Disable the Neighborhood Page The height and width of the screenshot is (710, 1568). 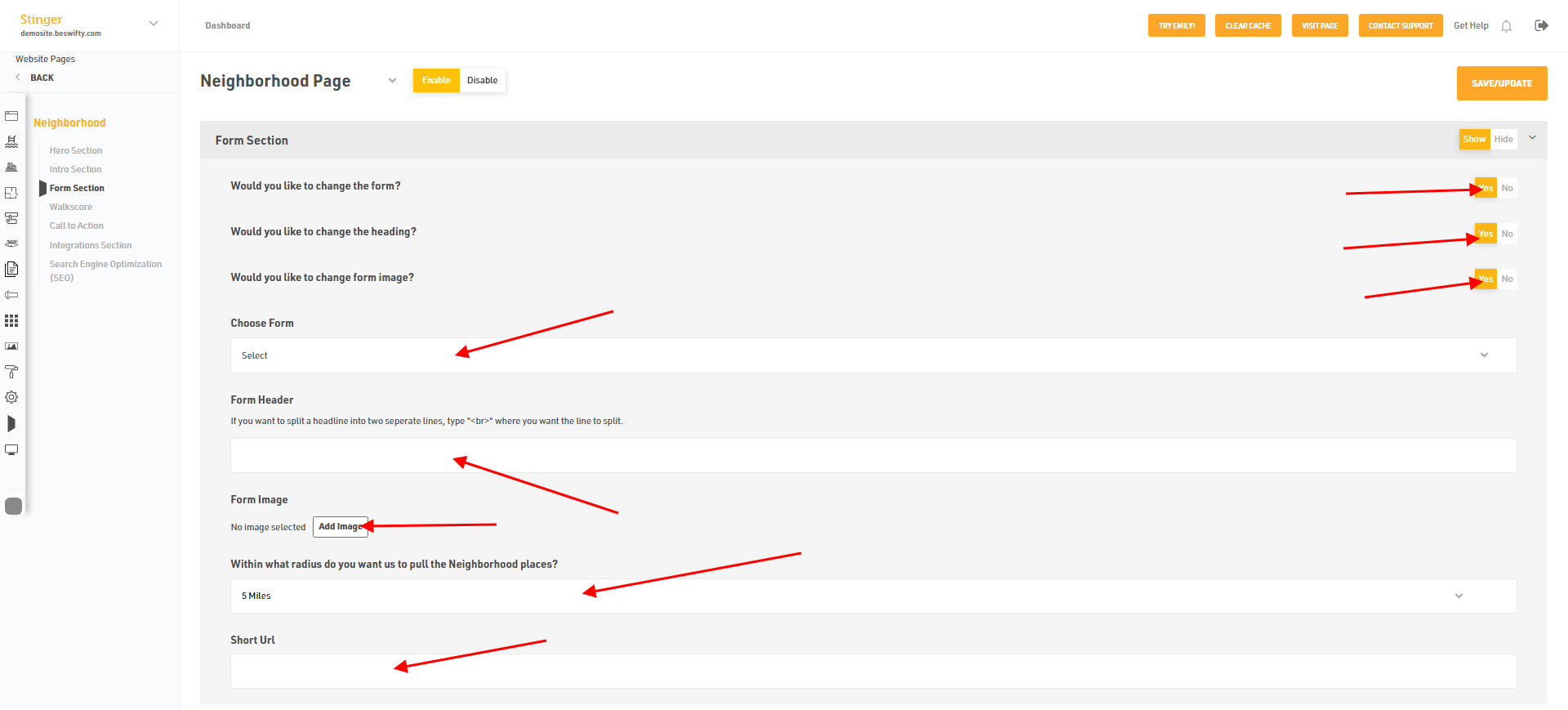[482, 80]
